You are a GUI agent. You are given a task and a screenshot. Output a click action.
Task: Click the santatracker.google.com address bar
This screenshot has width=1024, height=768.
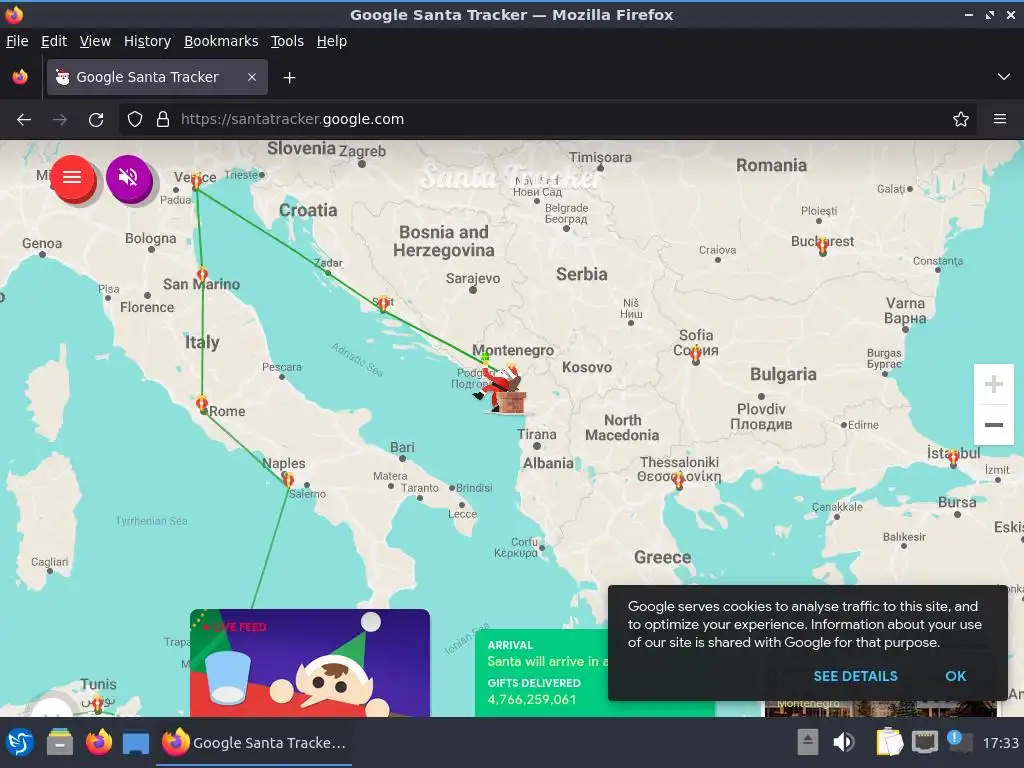point(549,120)
